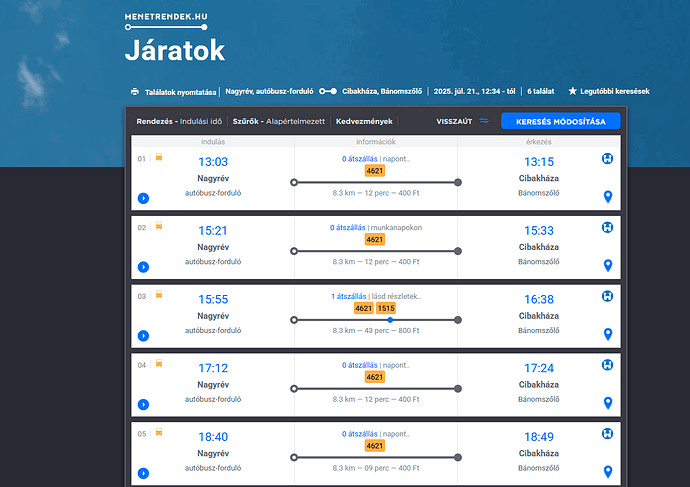
Task: Open details arrow for the 18:40 departure
Action: click(143, 473)
